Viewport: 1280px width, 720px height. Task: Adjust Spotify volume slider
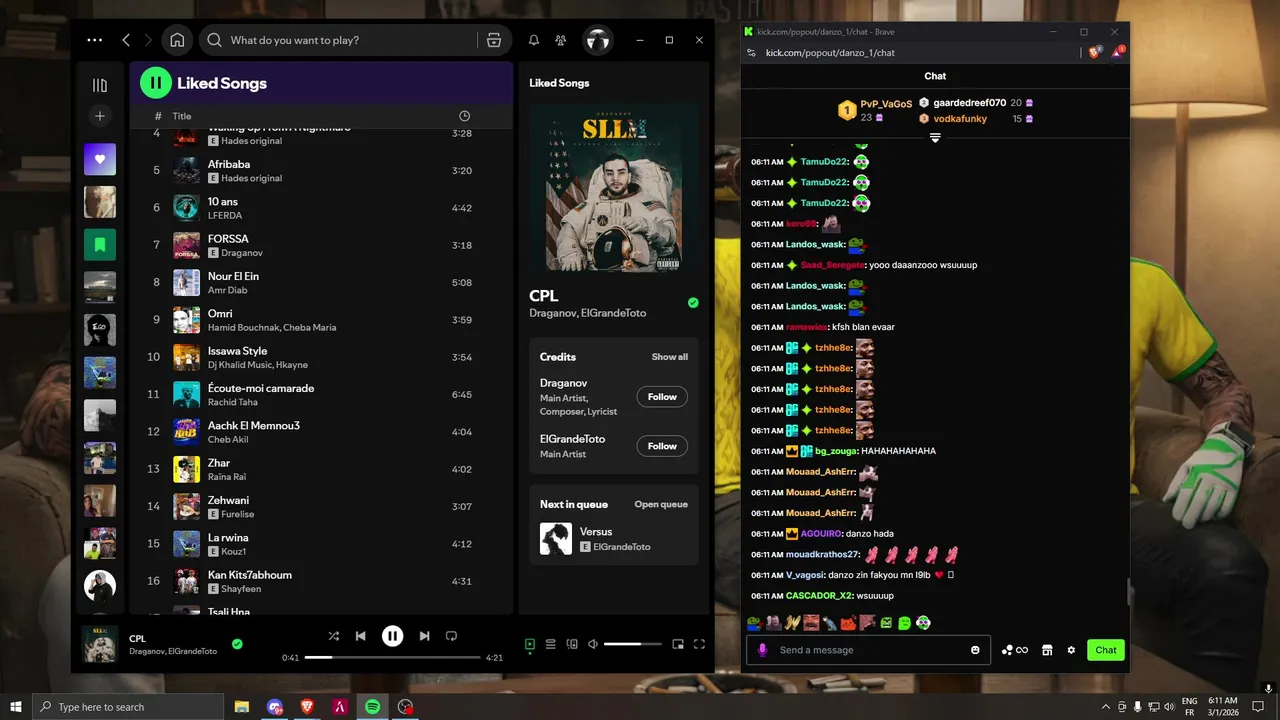(632, 644)
